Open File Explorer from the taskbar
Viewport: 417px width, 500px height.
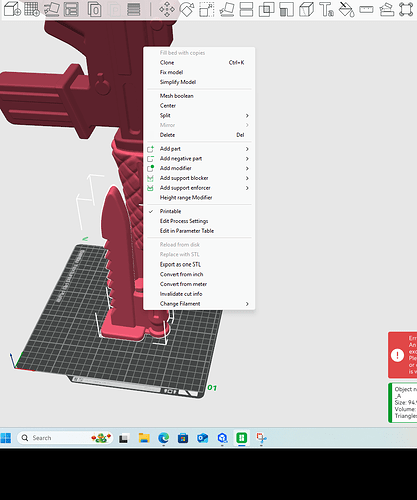coord(144,438)
